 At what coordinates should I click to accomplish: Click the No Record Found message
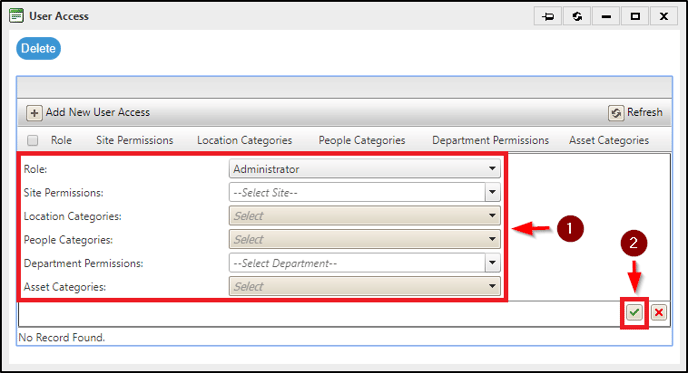pos(62,337)
